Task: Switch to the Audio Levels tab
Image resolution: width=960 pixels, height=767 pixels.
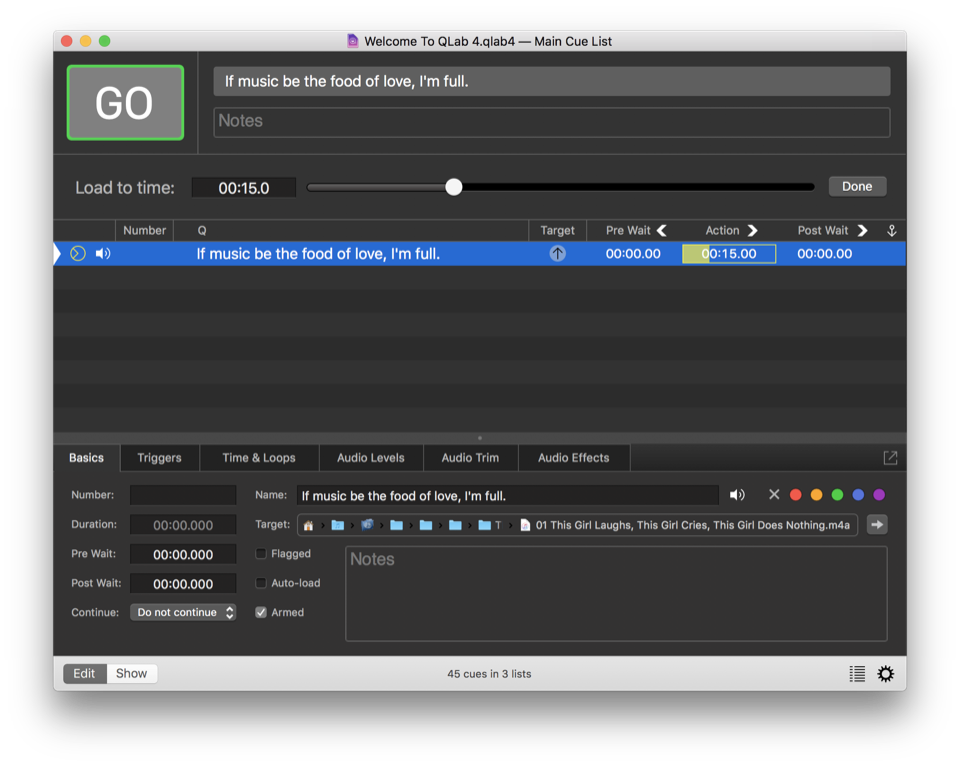Action: point(370,458)
